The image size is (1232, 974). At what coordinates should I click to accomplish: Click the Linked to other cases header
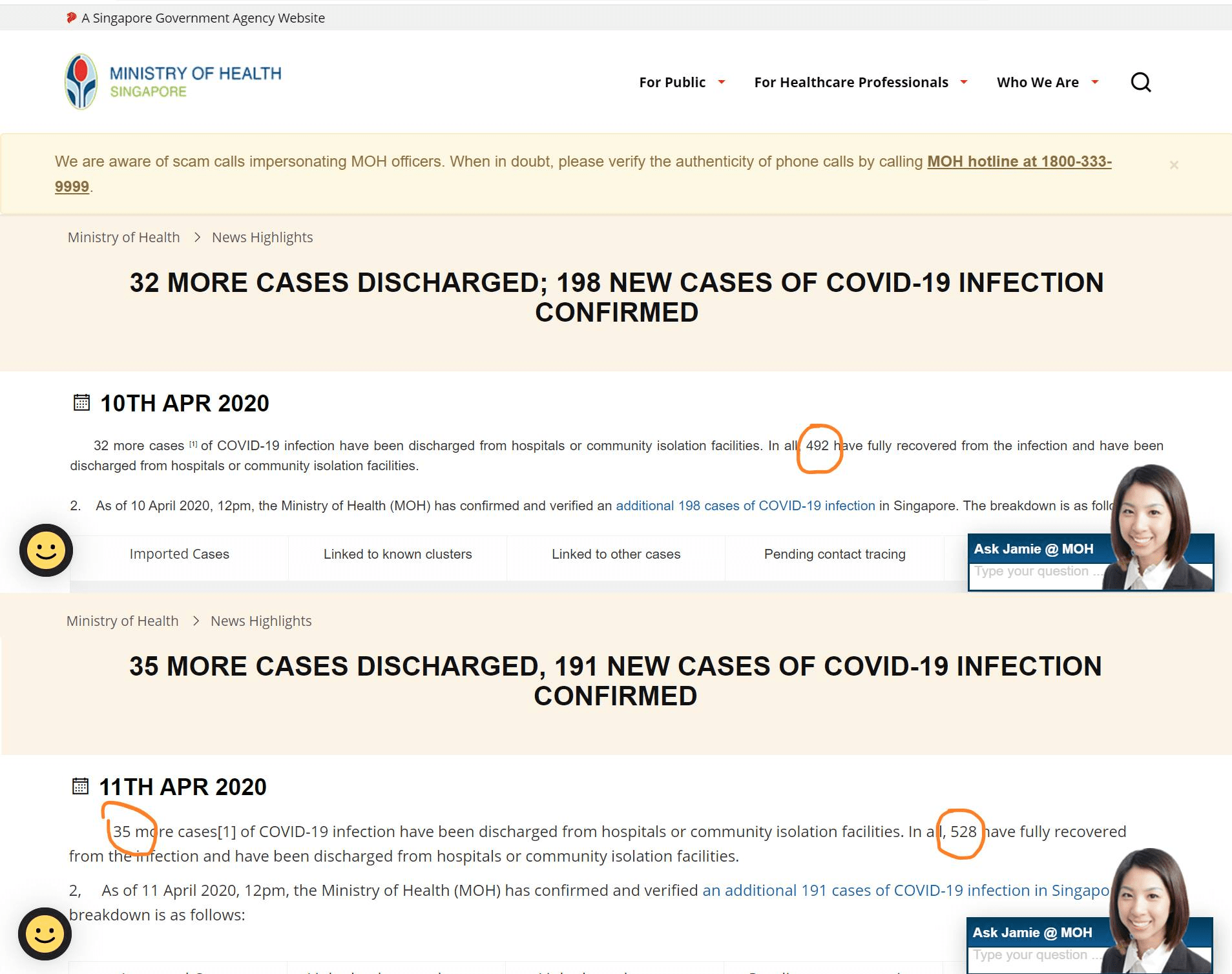[616, 554]
